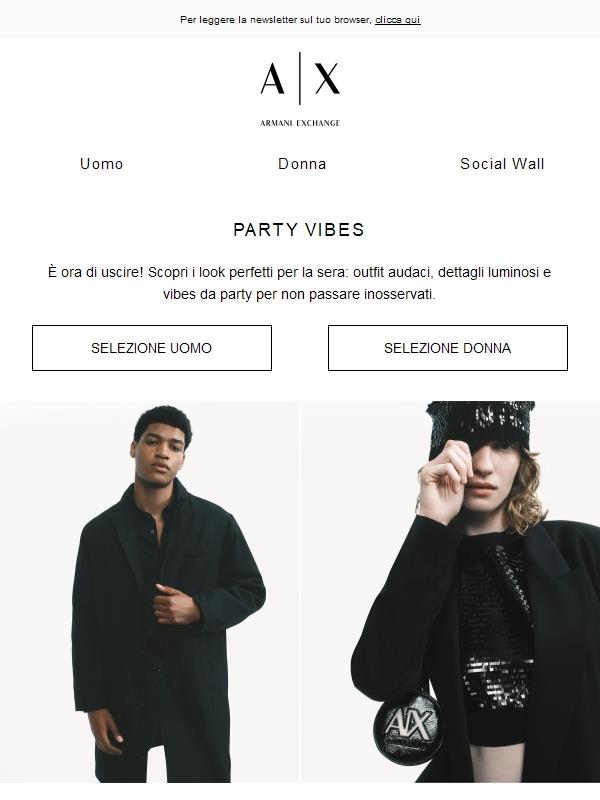
Task: Click the "Per leggere la newsletter" banner text
Action: (275, 20)
